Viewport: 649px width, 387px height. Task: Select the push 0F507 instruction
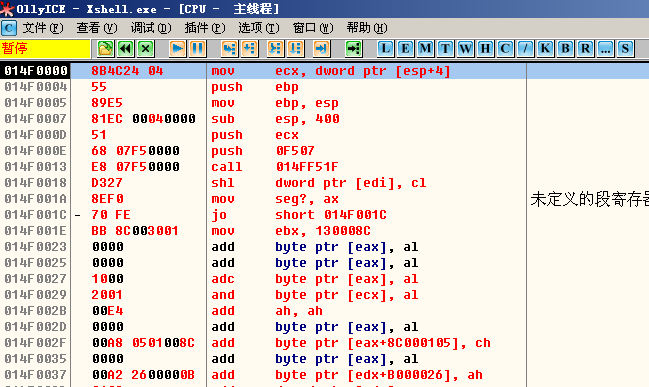(262, 151)
